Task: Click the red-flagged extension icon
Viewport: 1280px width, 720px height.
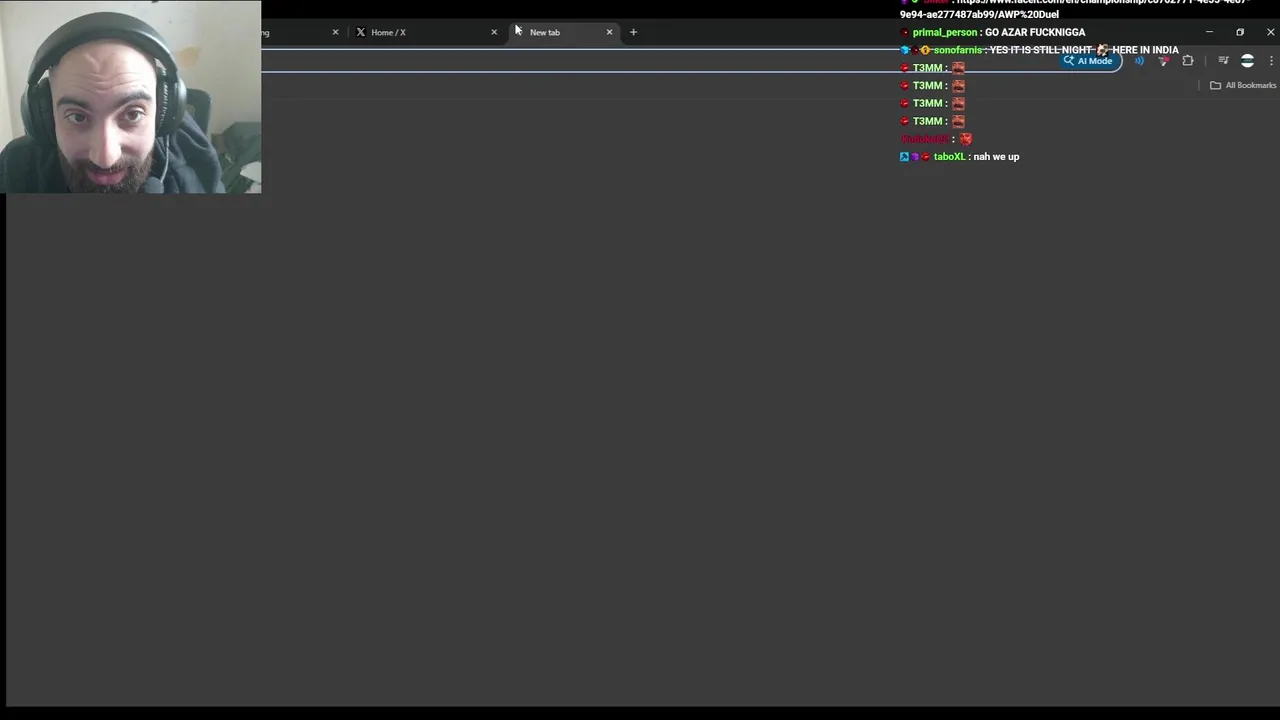Action: tap(1163, 61)
